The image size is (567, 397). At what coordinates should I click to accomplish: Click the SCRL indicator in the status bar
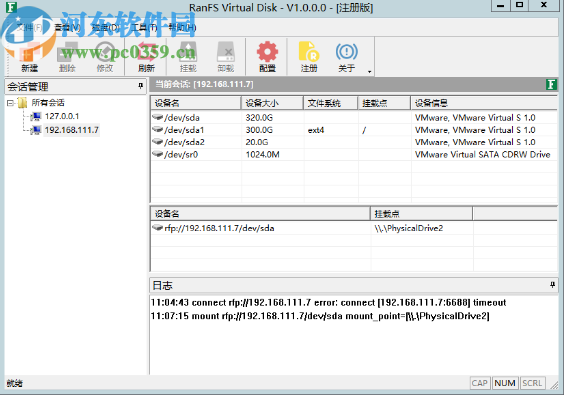click(532, 383)
